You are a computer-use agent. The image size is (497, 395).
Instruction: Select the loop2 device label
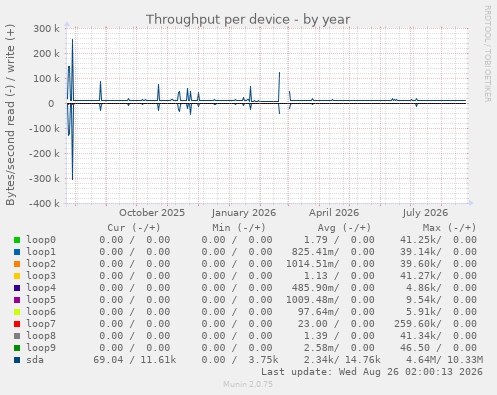(x=41, y=264)
